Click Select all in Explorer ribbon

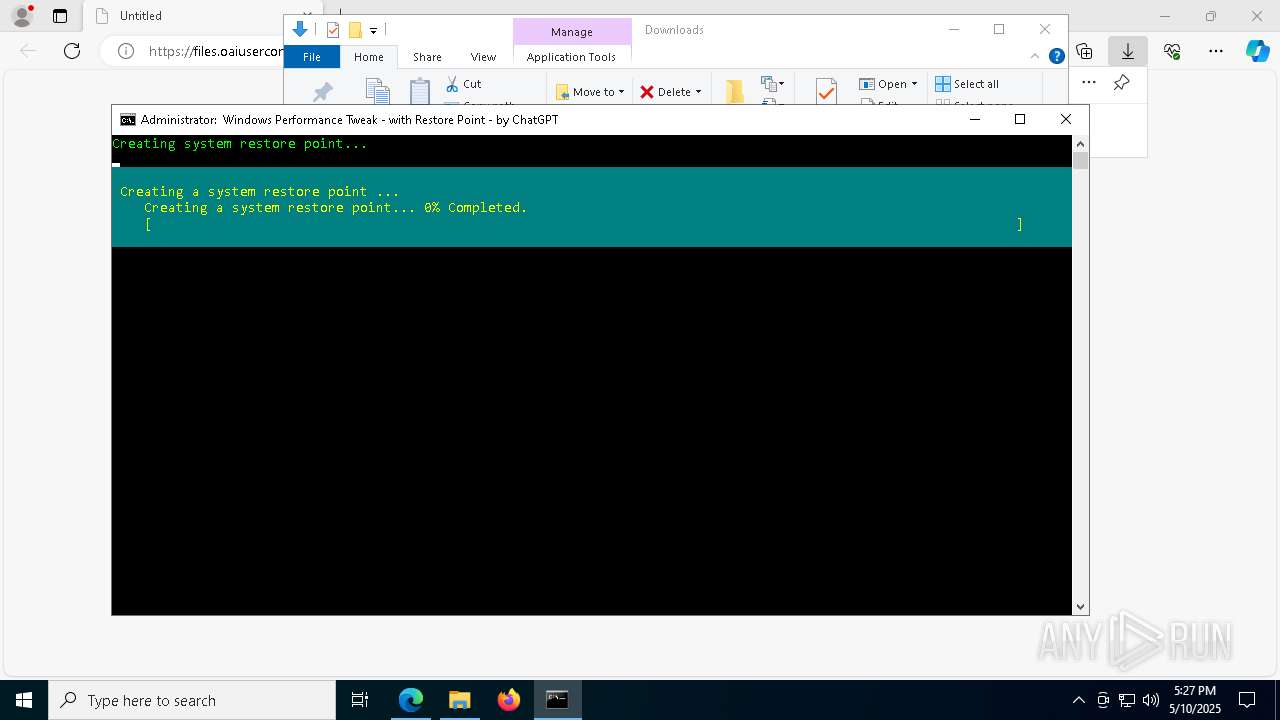pyautogui.click(x=967, y=84)
